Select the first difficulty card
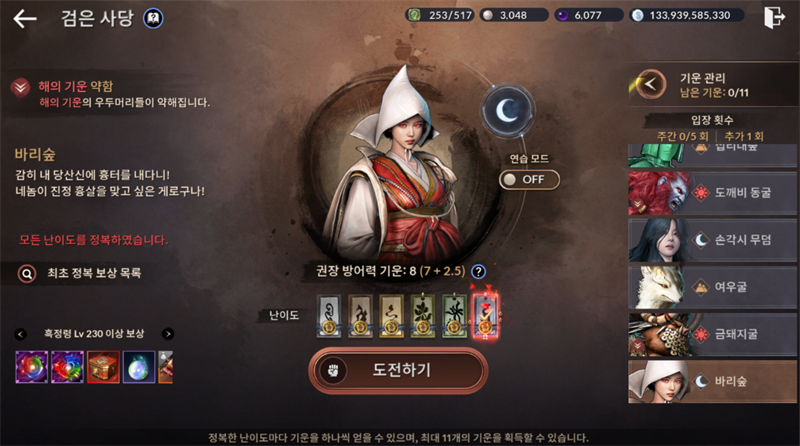The height and width of the screenshot is (446, 800). [x=329, y=316]
